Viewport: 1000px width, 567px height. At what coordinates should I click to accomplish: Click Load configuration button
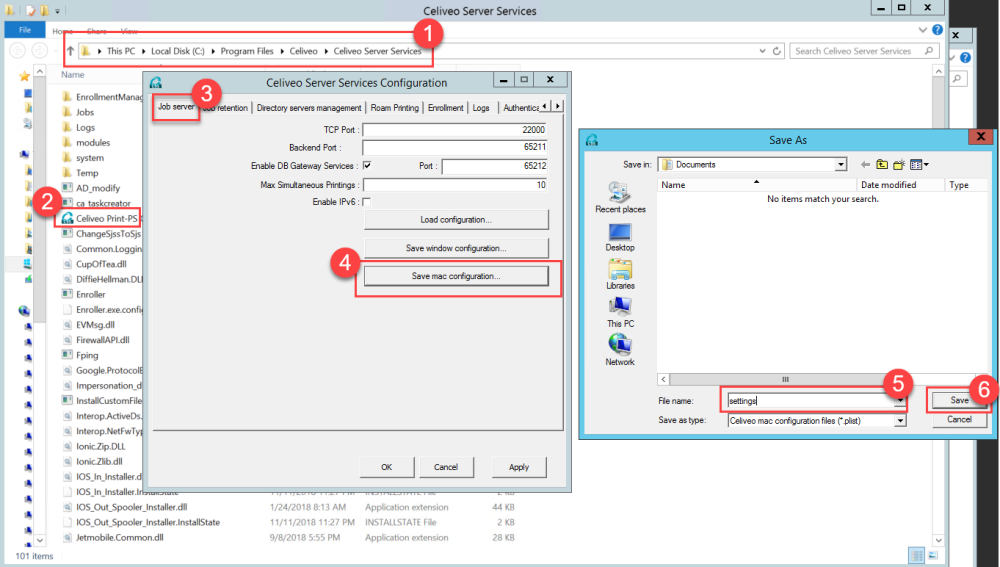pyautogui.click(x=455, y=219)
